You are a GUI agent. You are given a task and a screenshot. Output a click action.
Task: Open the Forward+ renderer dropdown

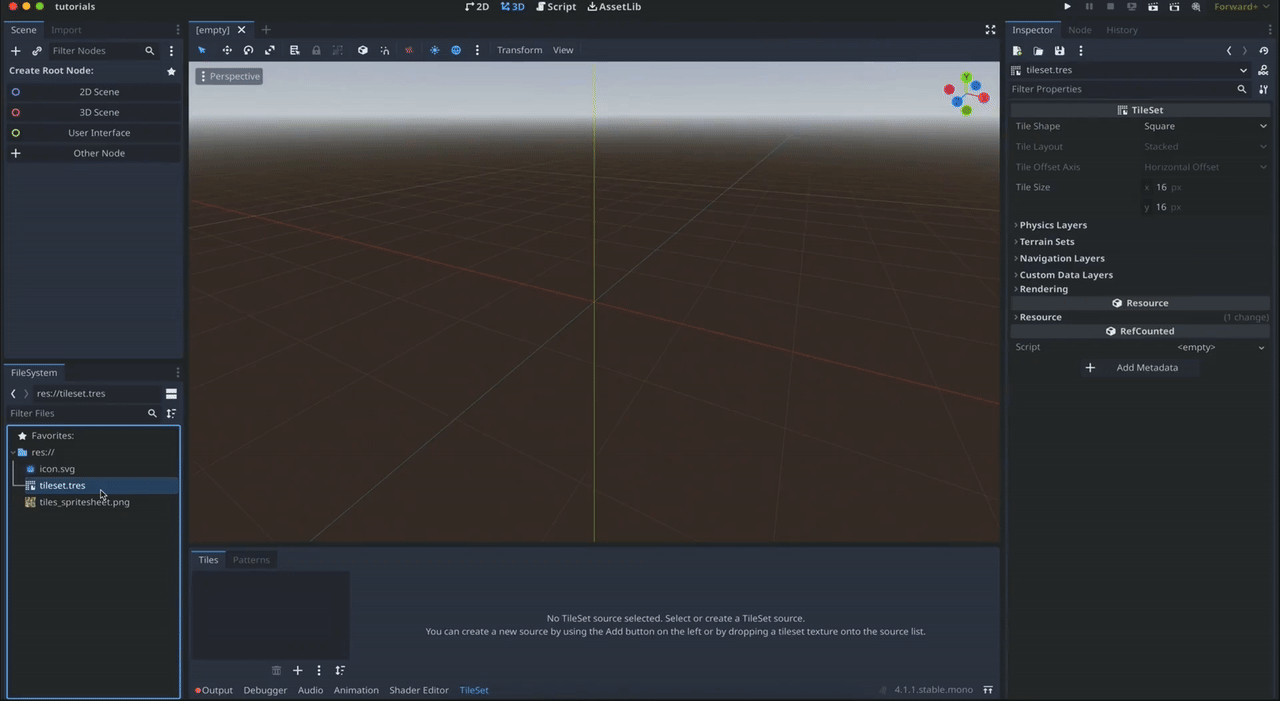point(1240,7)
